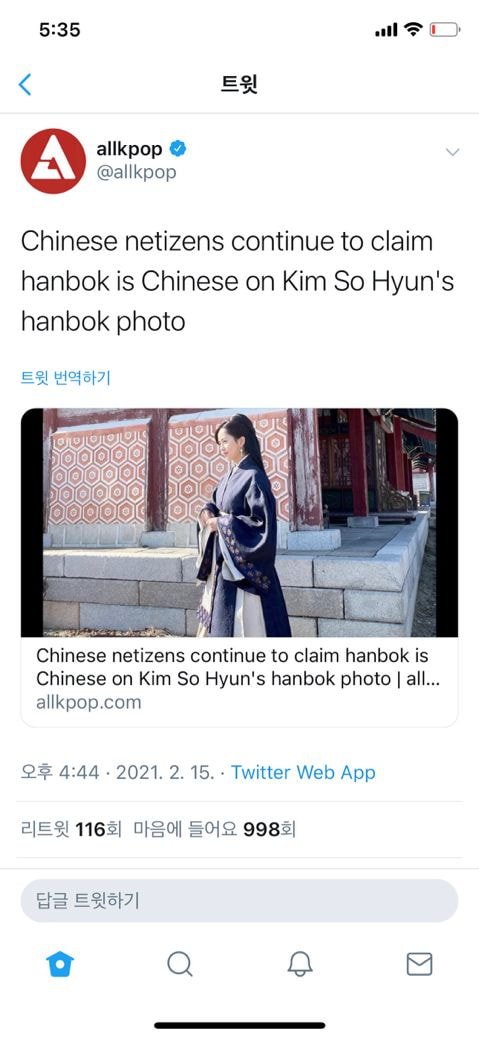Image resolution: width=479 pixels, height=1039 pixels.
Task: Open the Search magnifier tab
Action: tap(180, 964)
